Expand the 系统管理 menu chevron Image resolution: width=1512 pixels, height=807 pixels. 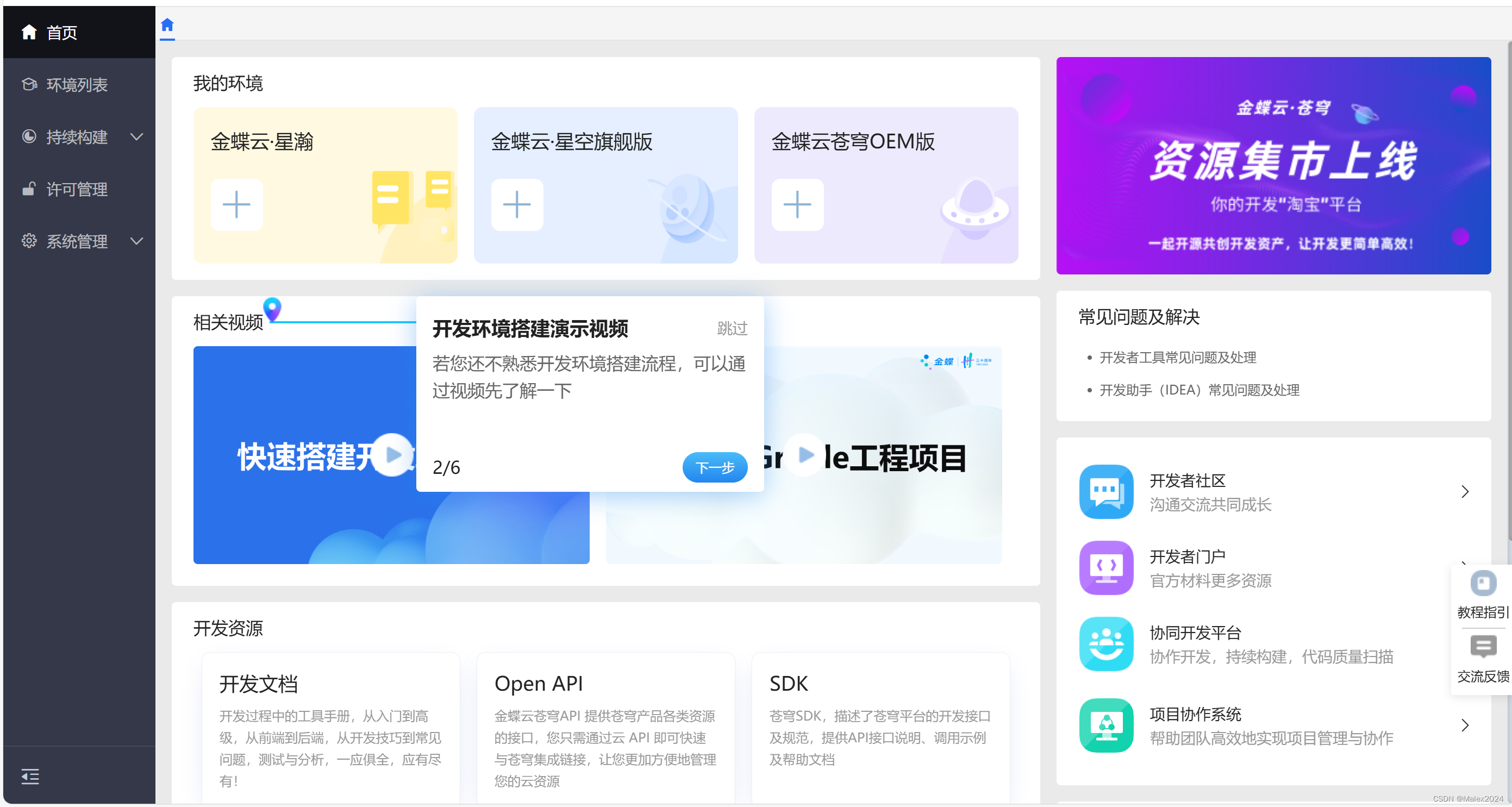(137, 241)
